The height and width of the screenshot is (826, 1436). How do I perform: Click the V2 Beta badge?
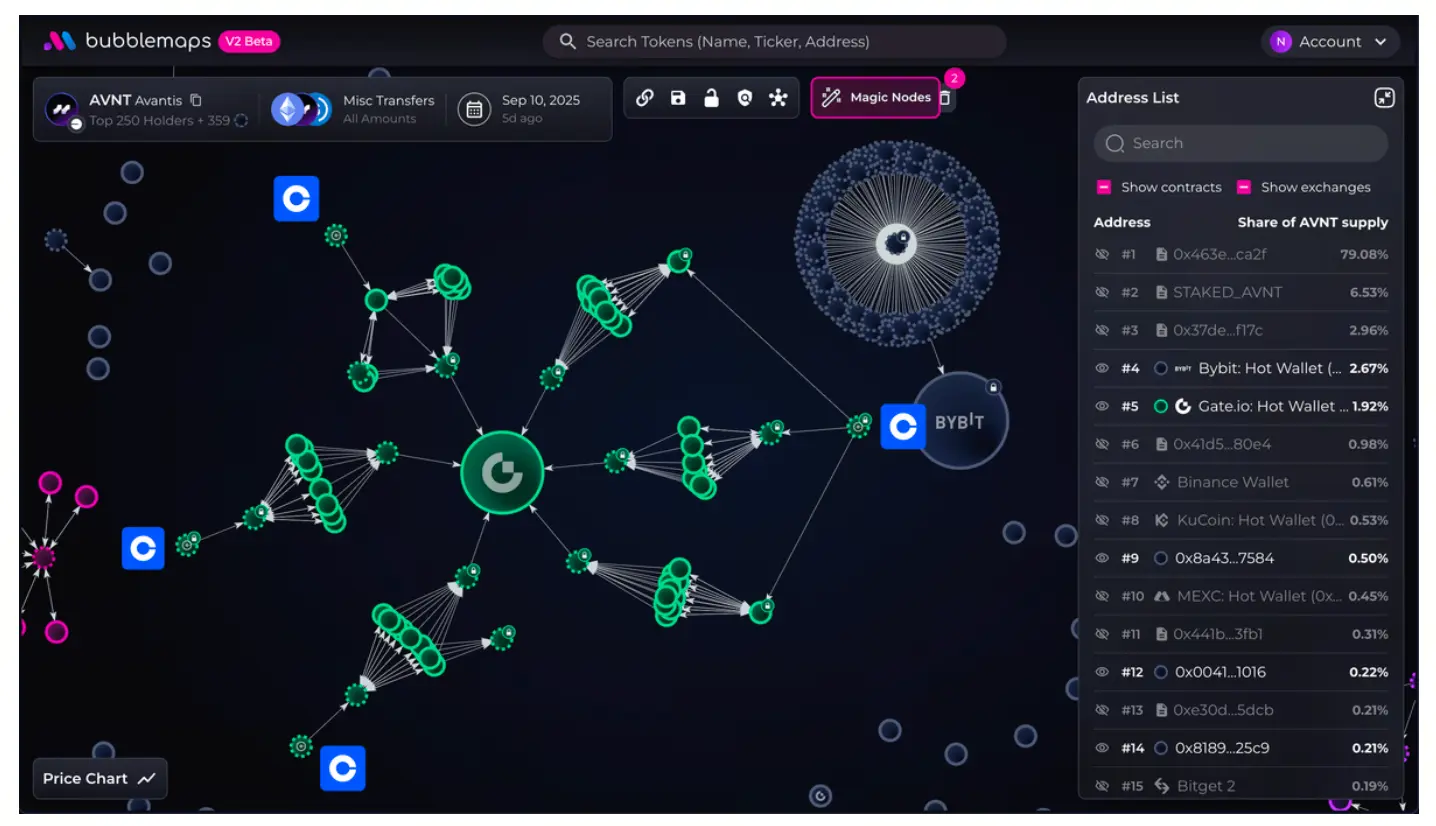coord(249,41)
